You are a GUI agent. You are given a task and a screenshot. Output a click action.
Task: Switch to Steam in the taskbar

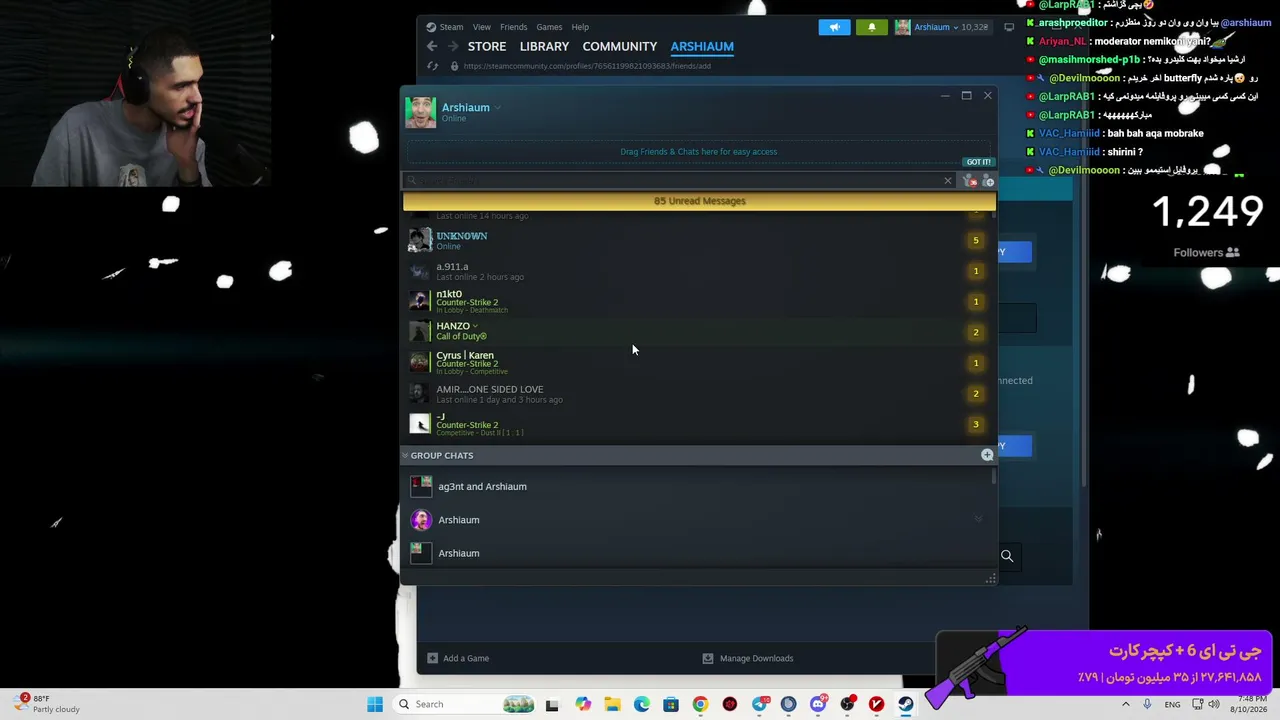pyautogui.click(x=906, y=704)
